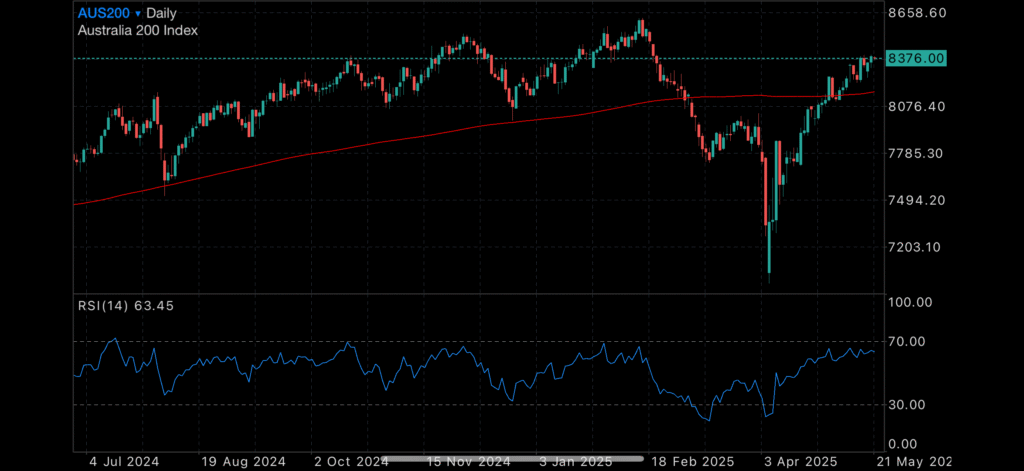Click the 2 Oct 2024 date label
Image resolution: width=1024 pixels, height=471 pixels.
(x=351, y=463)
